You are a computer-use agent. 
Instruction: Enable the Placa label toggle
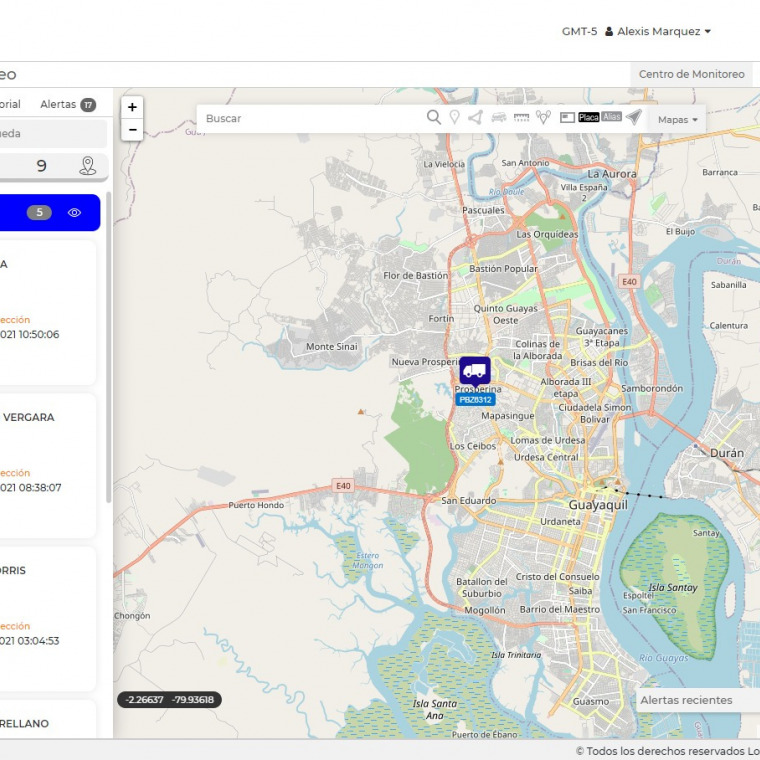[x=588, y=117]
